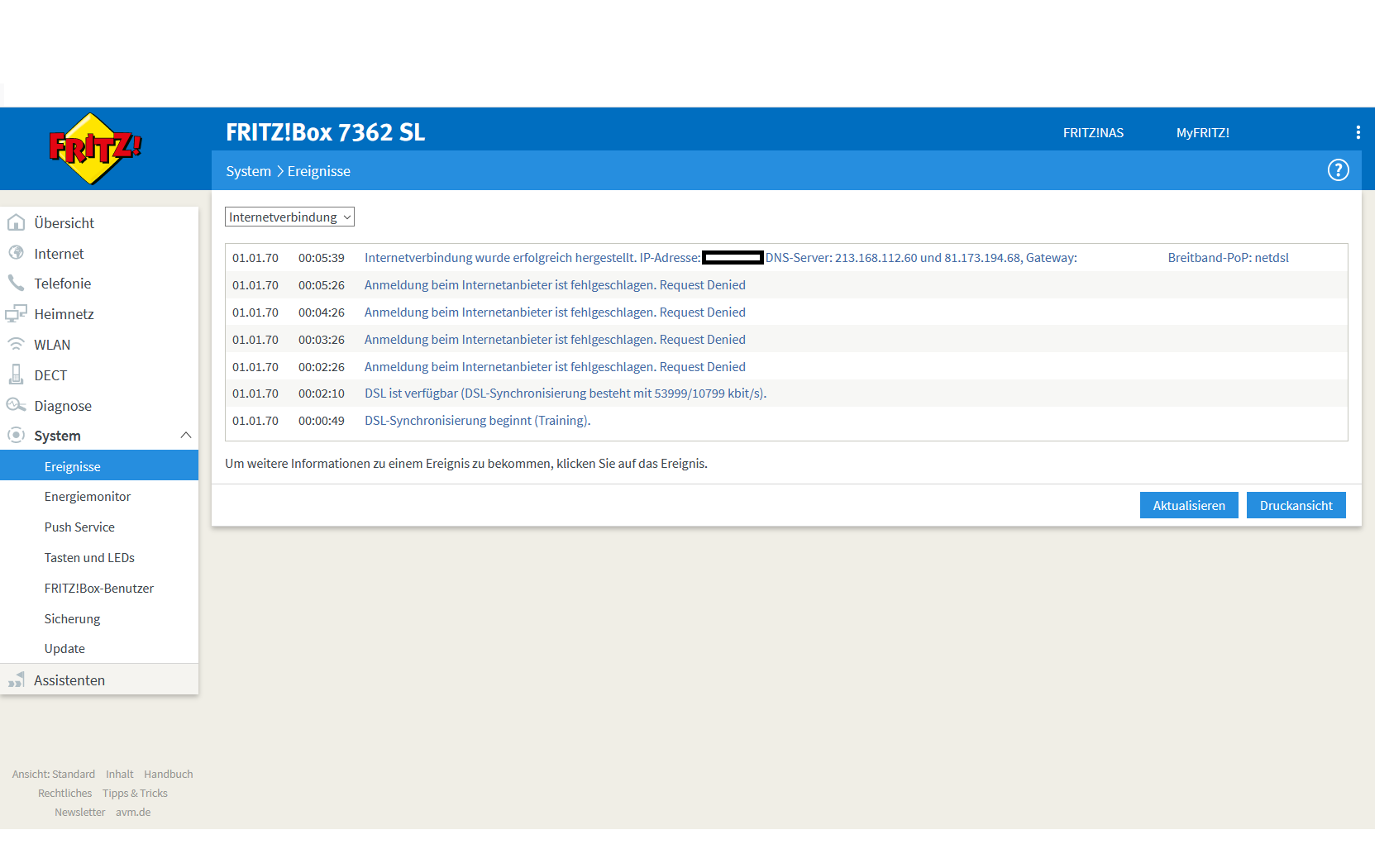Collapse the System menu chevron
The width and height of the screenshot is (1389, 868).
(x=185, y=436)
